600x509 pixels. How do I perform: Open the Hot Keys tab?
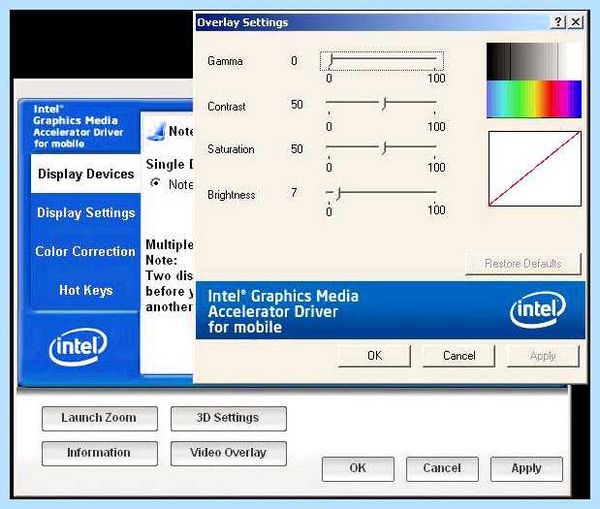coord(86,290)
